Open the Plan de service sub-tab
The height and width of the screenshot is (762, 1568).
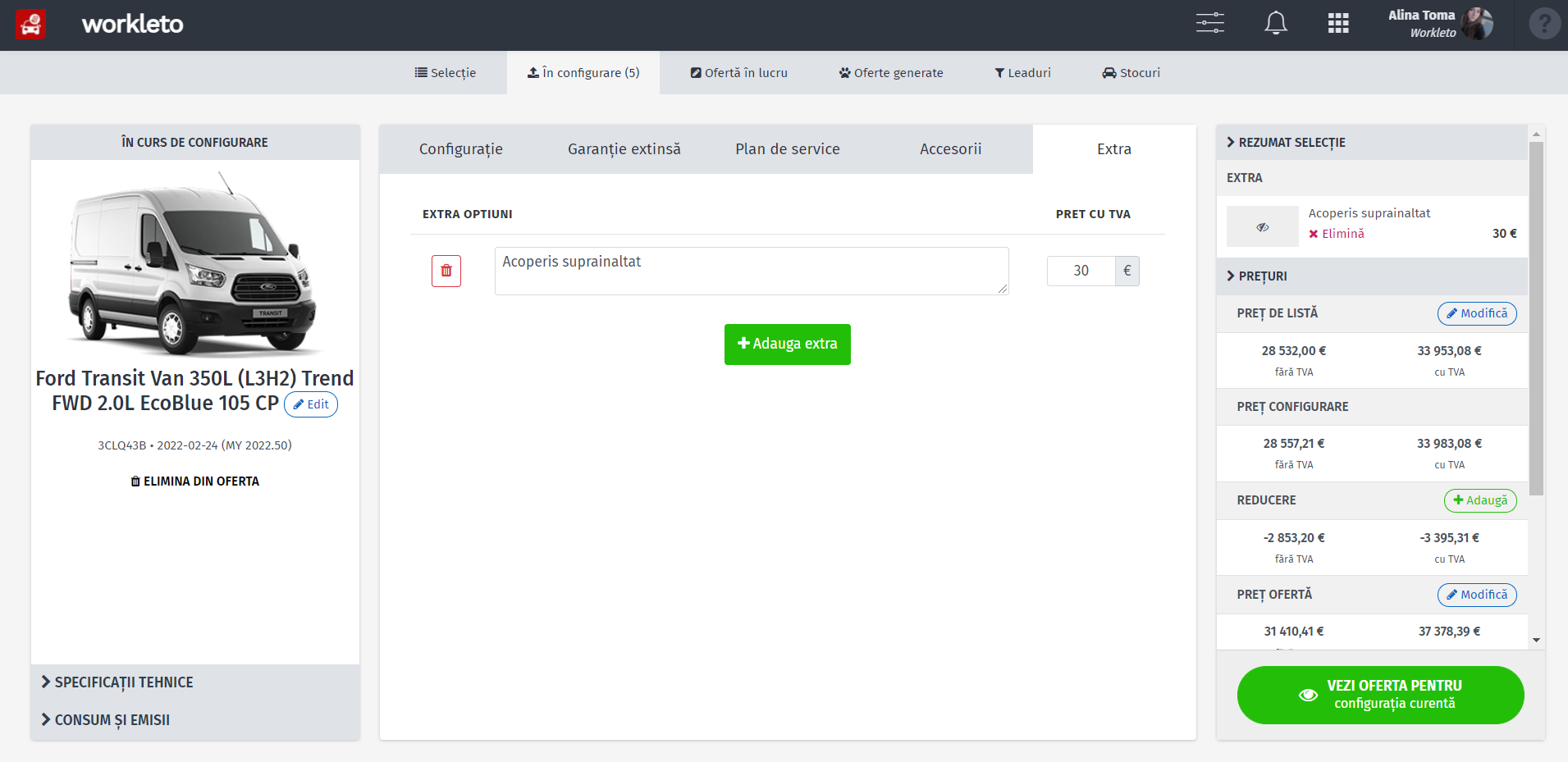[x=788, y=149]
